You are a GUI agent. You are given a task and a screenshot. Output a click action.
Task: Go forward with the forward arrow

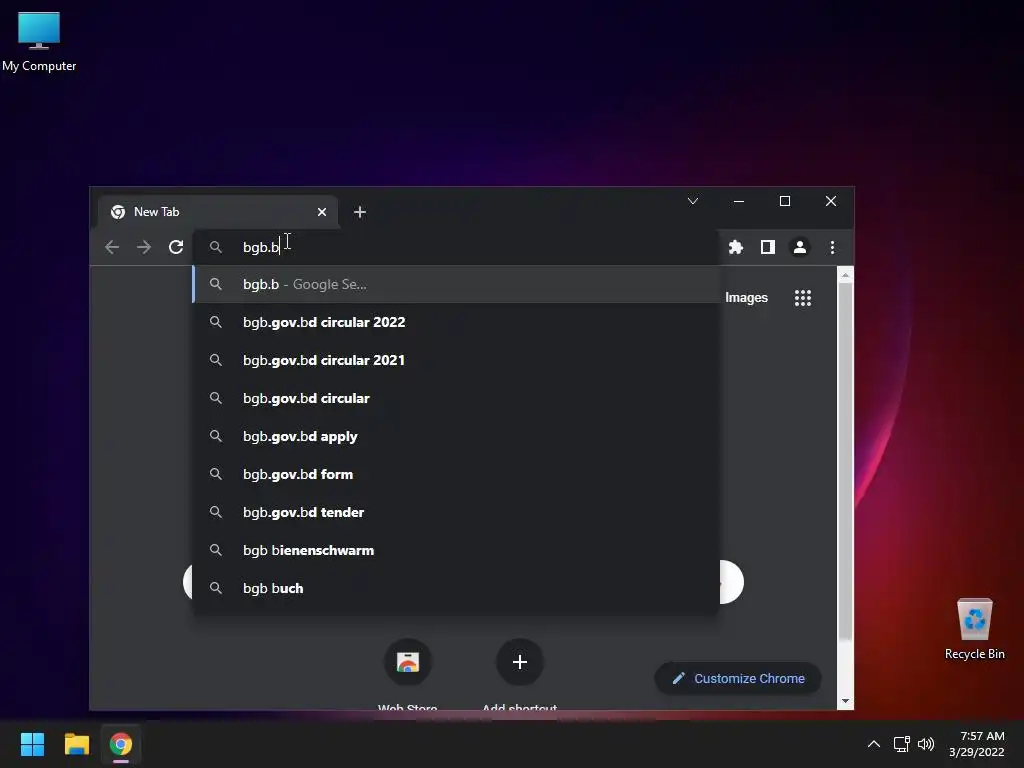pyautogui.click(x=144, y=248)
